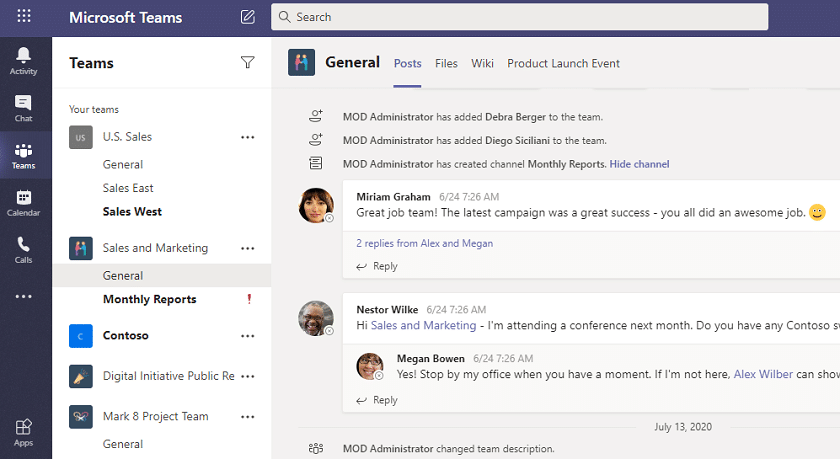Screen dimensions: 840x459
Task: Open the Apps store
Action: point(24,433)
